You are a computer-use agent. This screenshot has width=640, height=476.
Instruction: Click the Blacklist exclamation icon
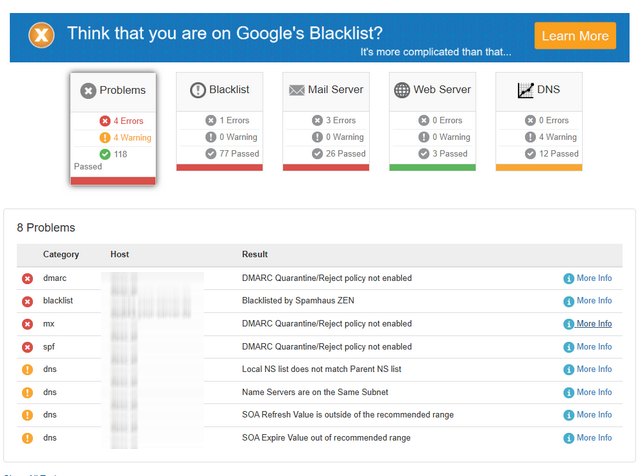pos(197,90)
